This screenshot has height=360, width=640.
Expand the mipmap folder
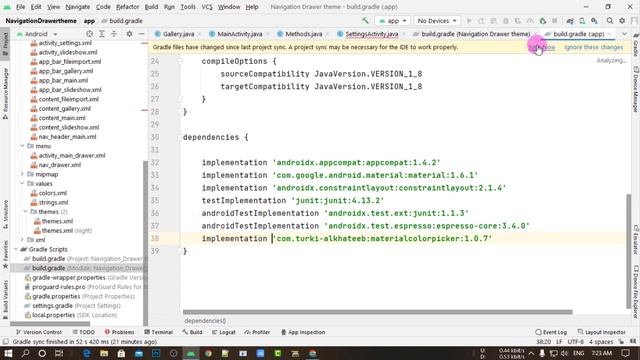(x=22, y=174)
